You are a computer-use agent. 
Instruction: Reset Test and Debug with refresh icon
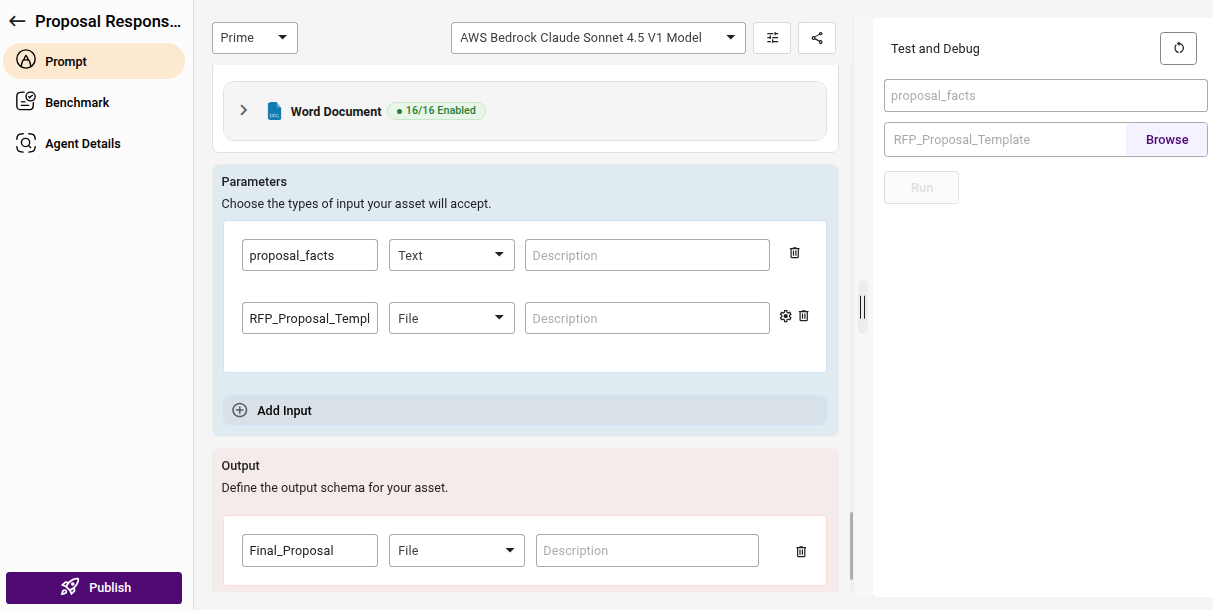[x=1178, y=48]
